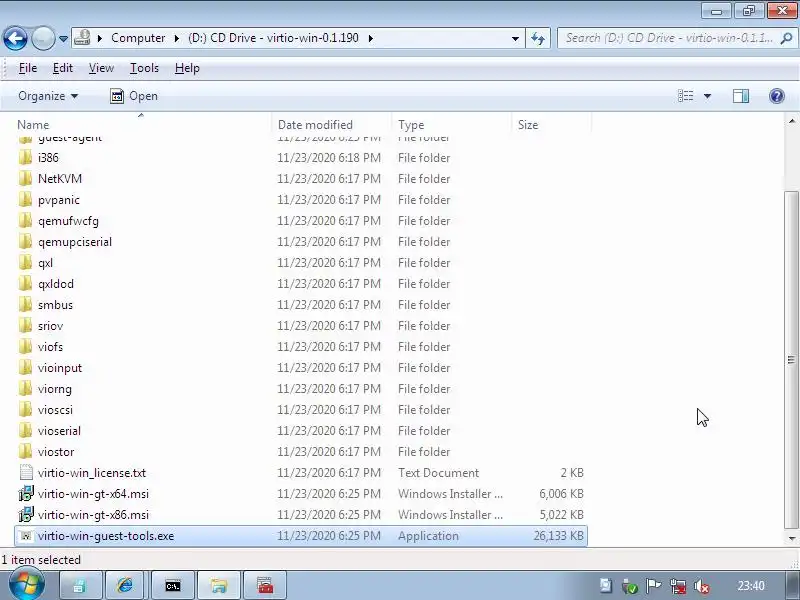Expand the arrow after CD Drive breadcrumb
Image resolution: width=800 pixels, height=600 pixels.
tap(370, 38)
